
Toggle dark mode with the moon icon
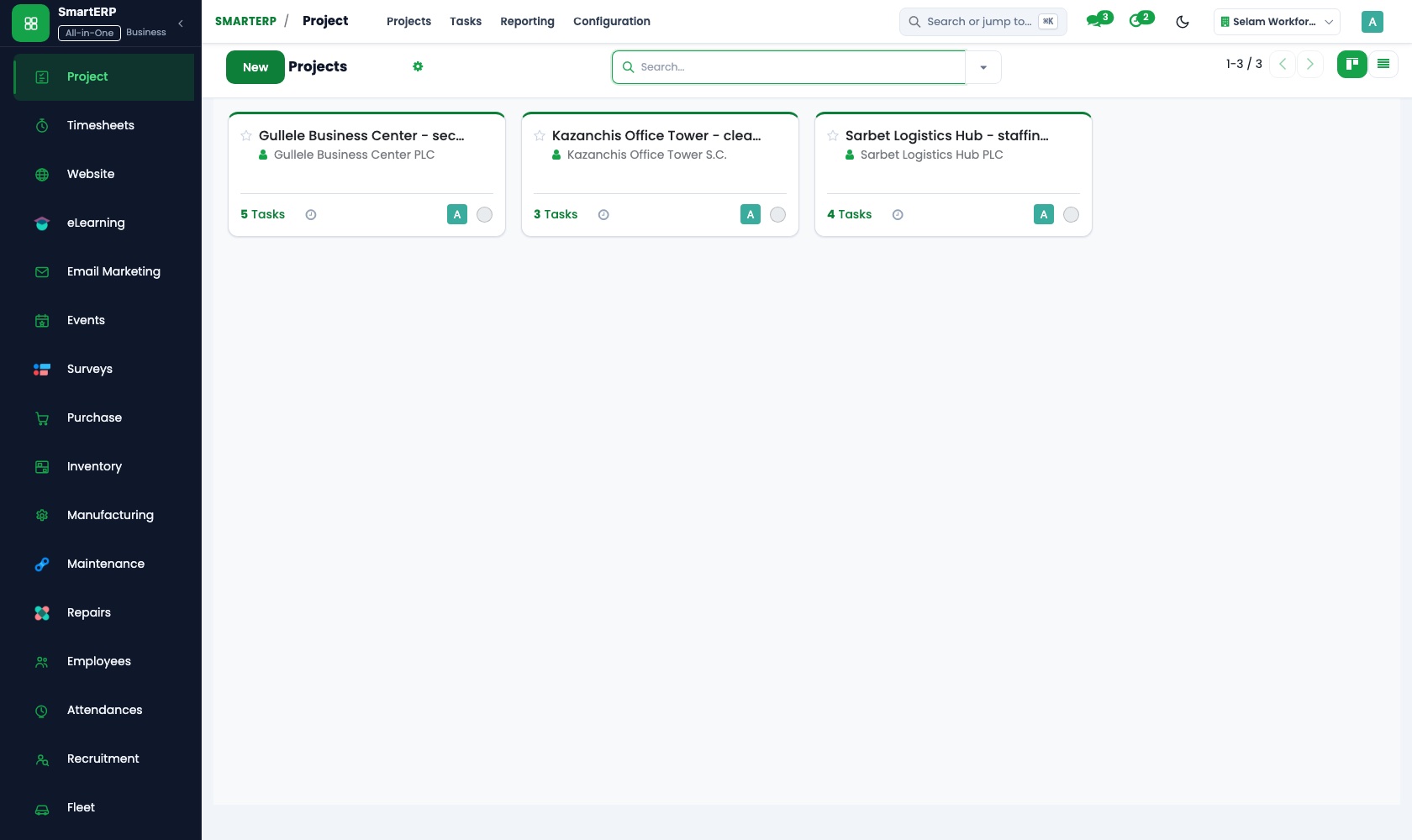(1183, 22)
